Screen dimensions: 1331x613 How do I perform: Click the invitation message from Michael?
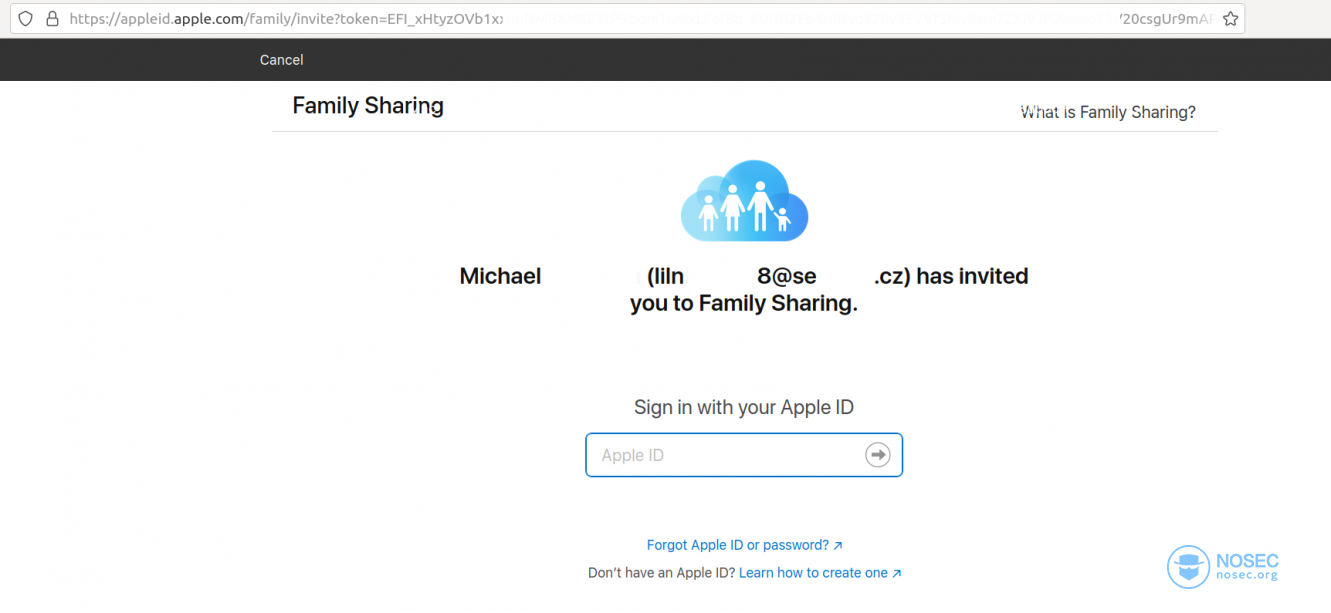click(x=744, y=290)
